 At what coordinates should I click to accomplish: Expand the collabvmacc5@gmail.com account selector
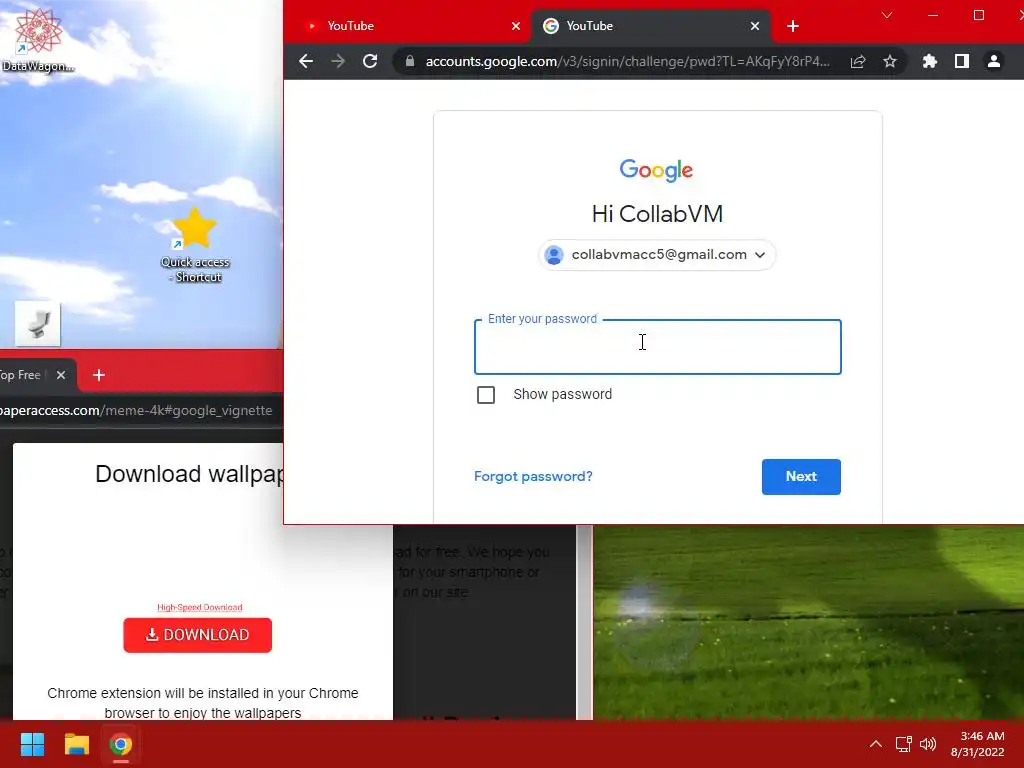tap(657, 255)
